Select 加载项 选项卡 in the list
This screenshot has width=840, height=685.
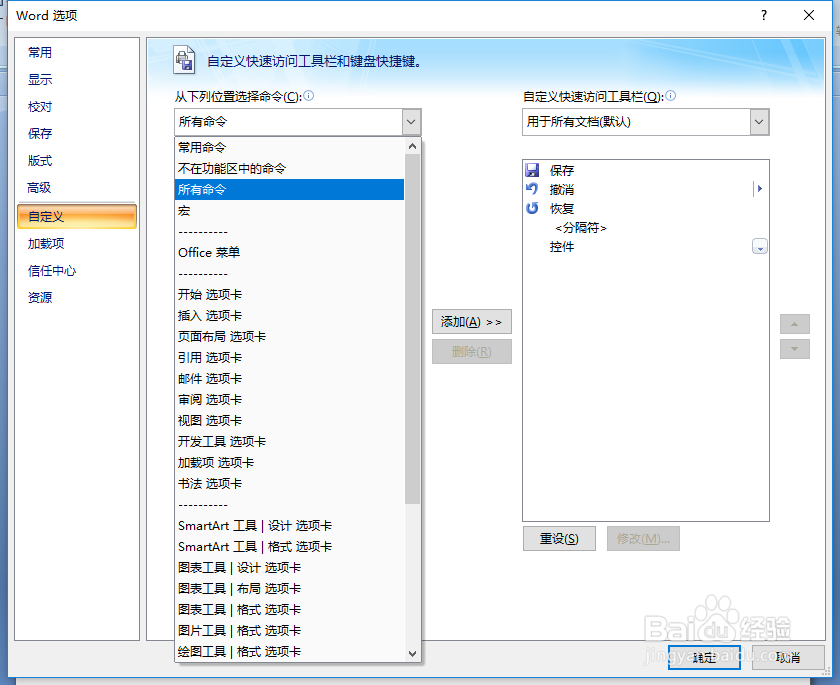[289, 462]
